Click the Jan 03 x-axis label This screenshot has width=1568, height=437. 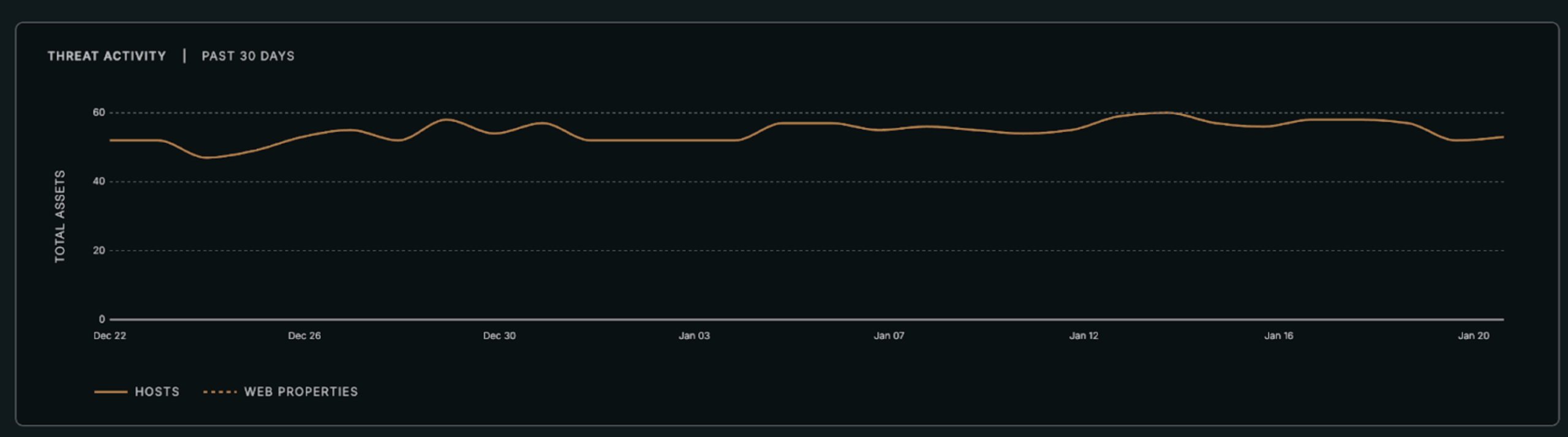[x=694, y=336]
